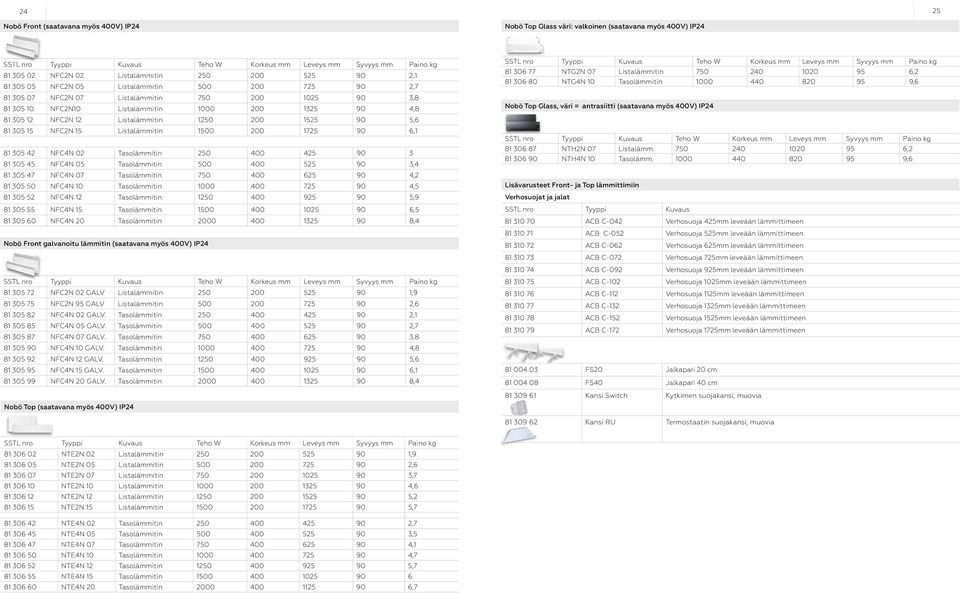Select heading 'Nobö Front (saatavana myös 400V) IP24'
960x593 pixels.
point(71,26)
